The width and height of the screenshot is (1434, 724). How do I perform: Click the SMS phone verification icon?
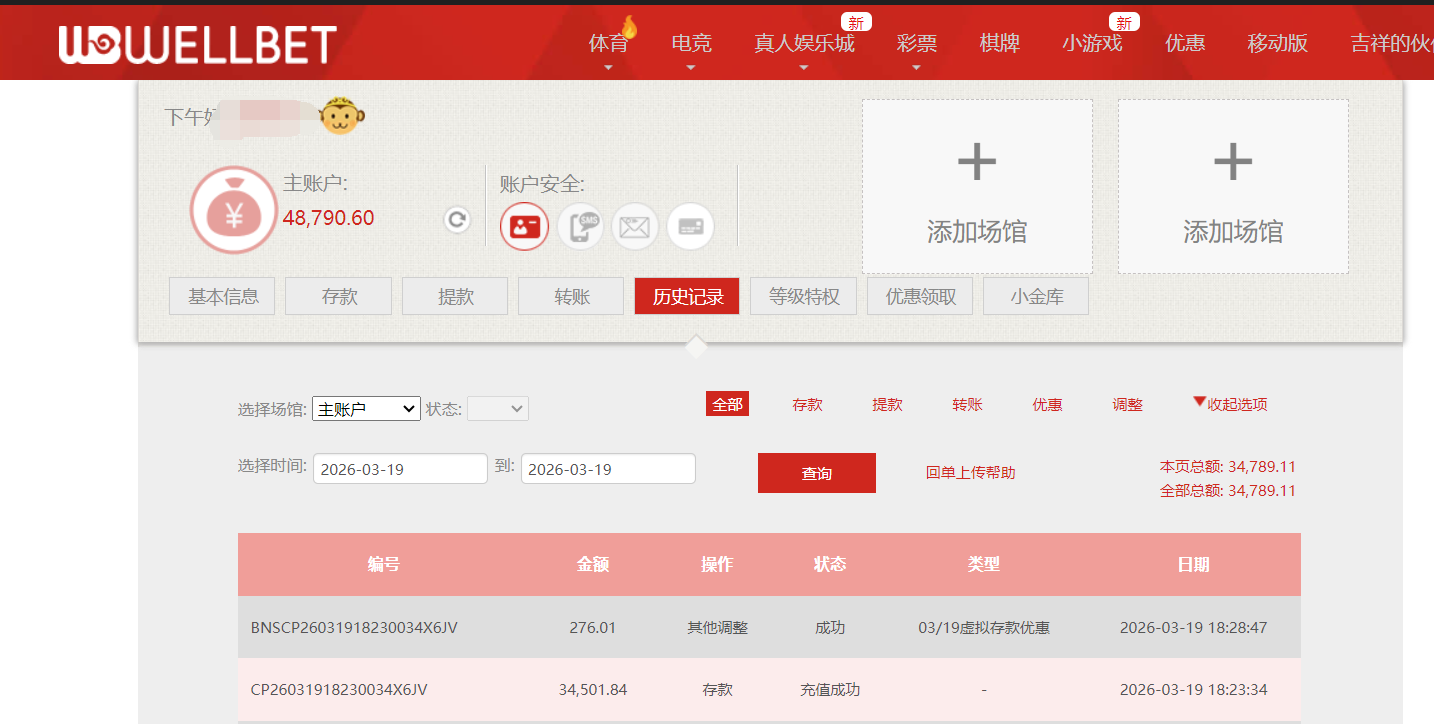tap(580, 226)
